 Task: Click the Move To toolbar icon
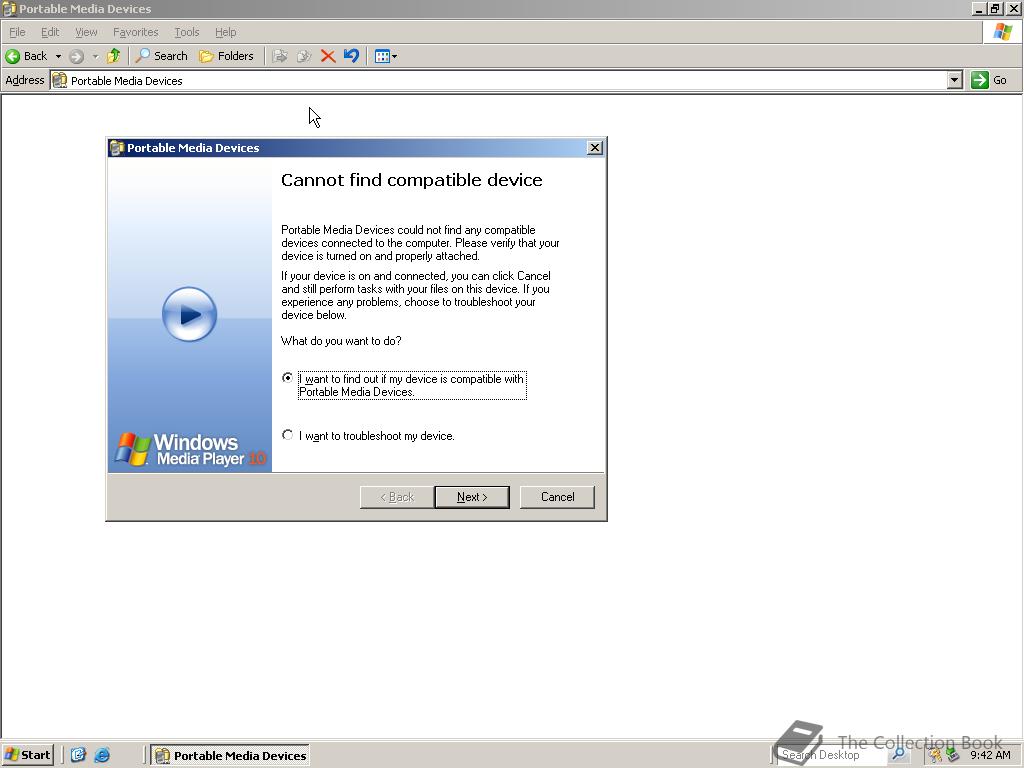pos(280,56)
